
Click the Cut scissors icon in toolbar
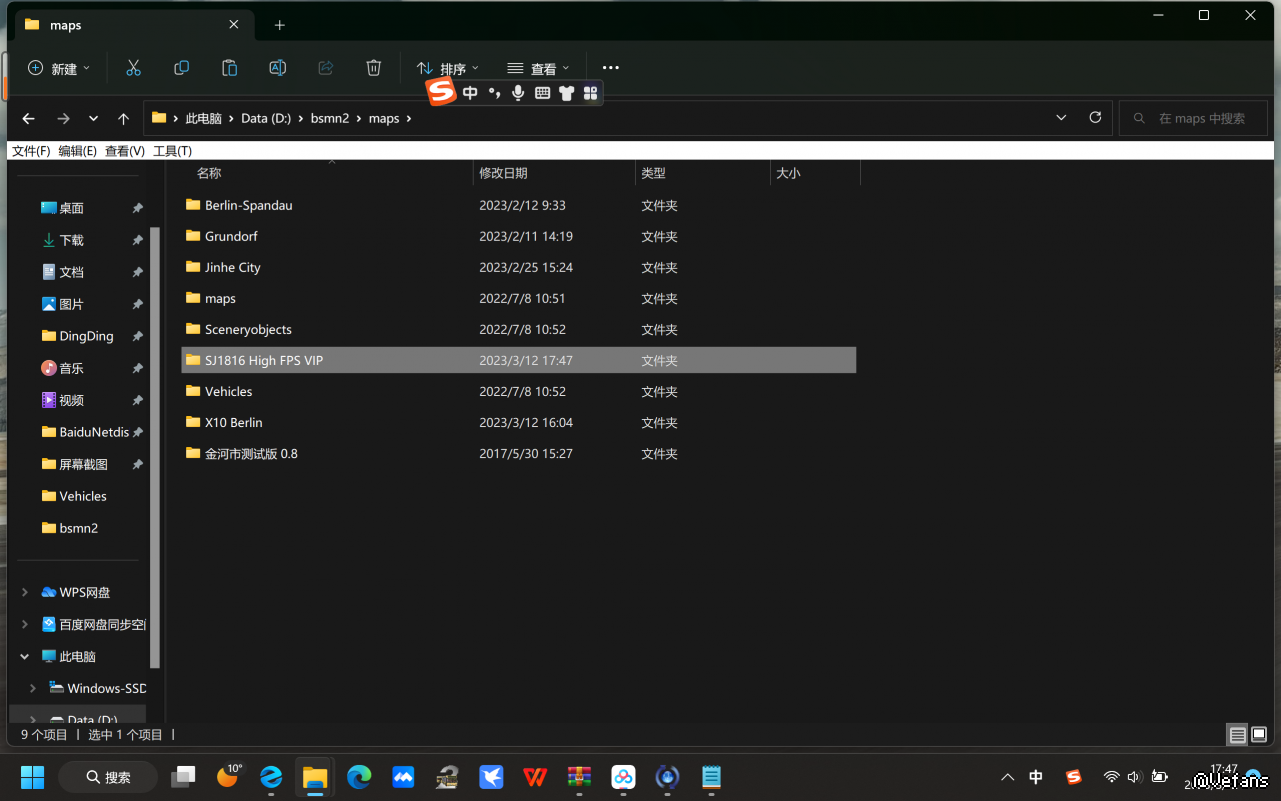(133, 68)
